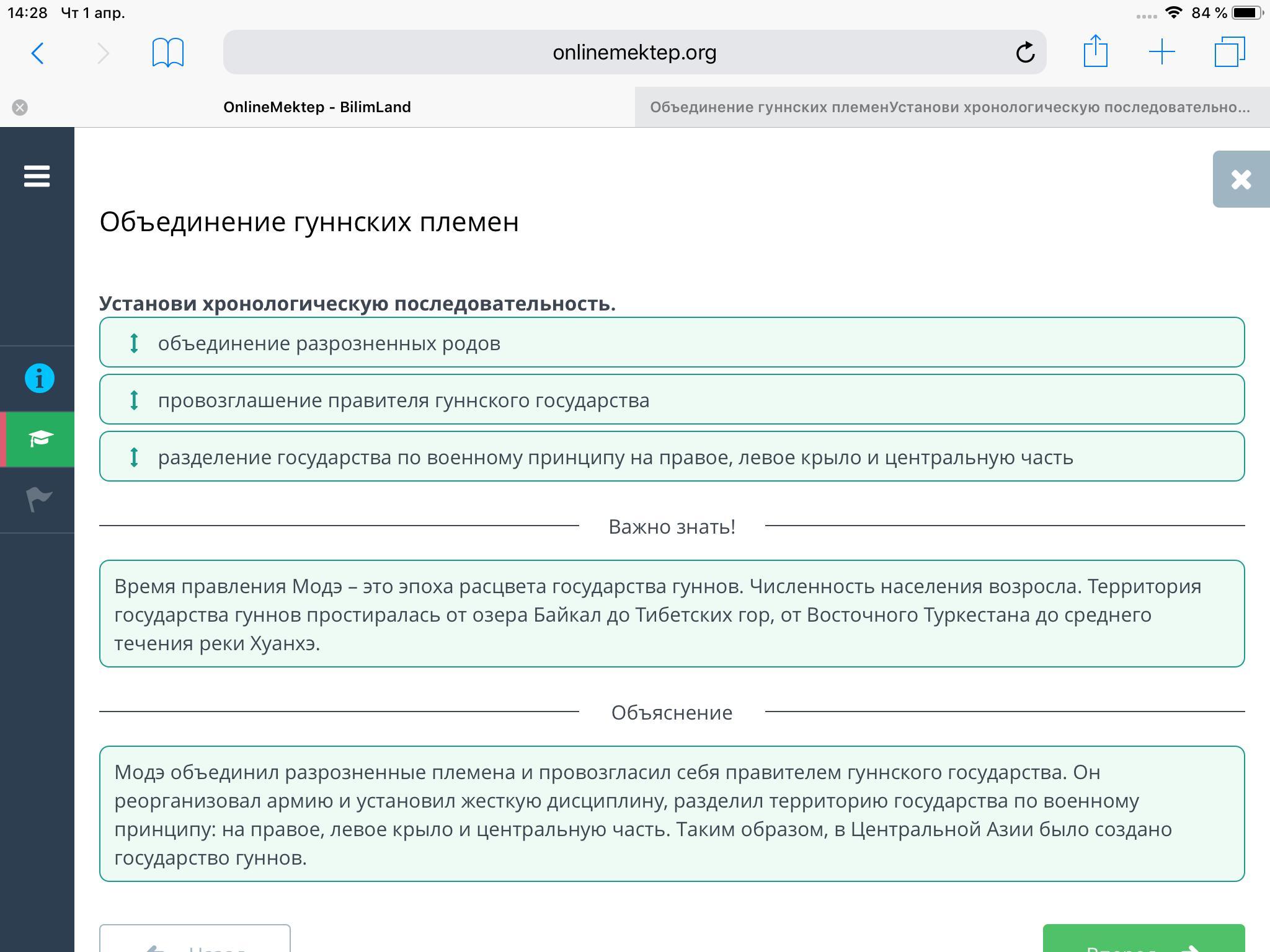Click the blue info icon in sidebar
This screenshot has height=952, width=1270.
pos(39,378)
